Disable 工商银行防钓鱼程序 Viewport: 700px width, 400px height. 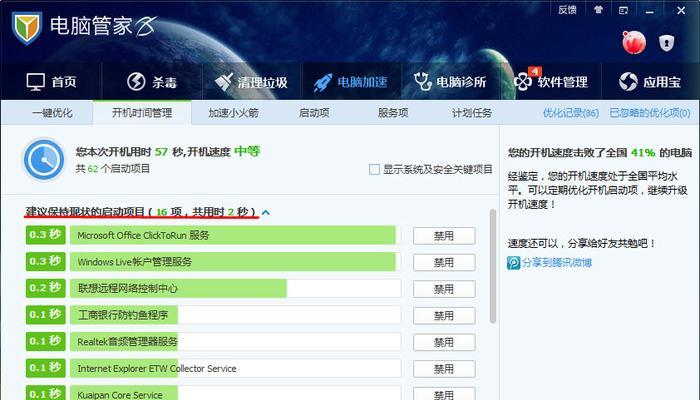pos(444,316)
